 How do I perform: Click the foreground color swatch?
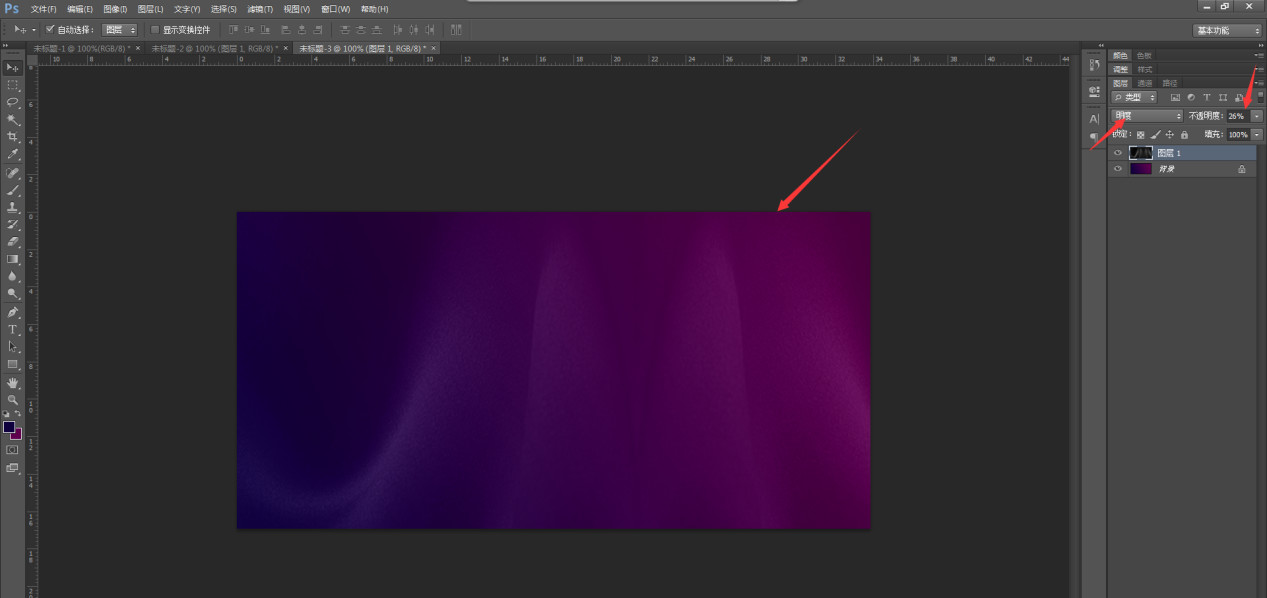[x=9, y=427]
